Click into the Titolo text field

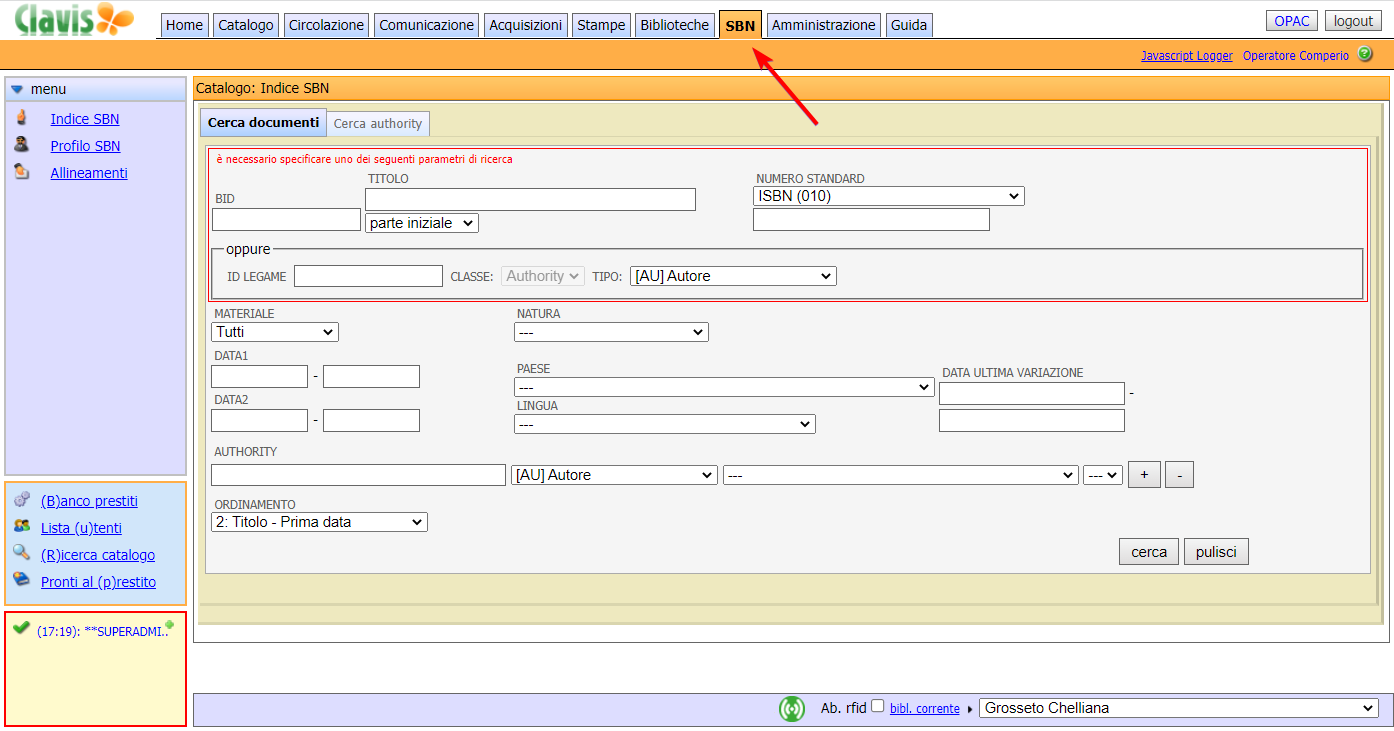(x=530, y=199)
